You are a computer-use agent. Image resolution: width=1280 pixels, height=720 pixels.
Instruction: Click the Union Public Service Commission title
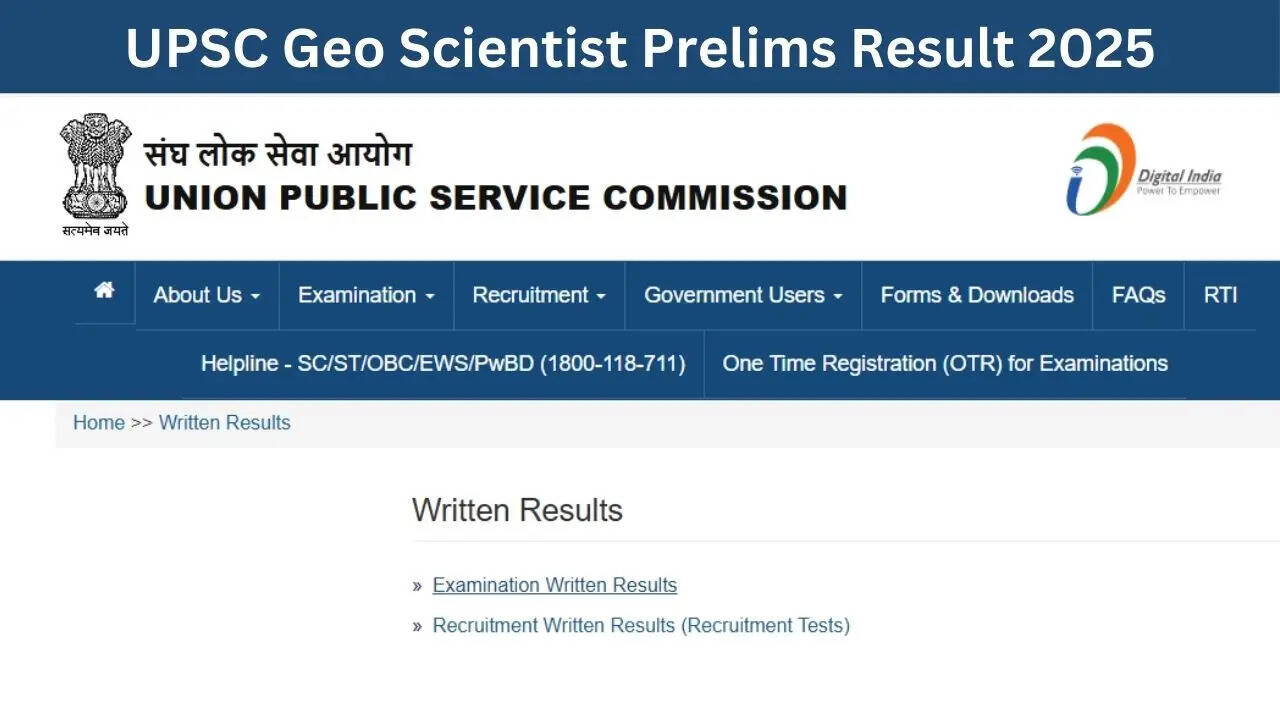[496, 197]
